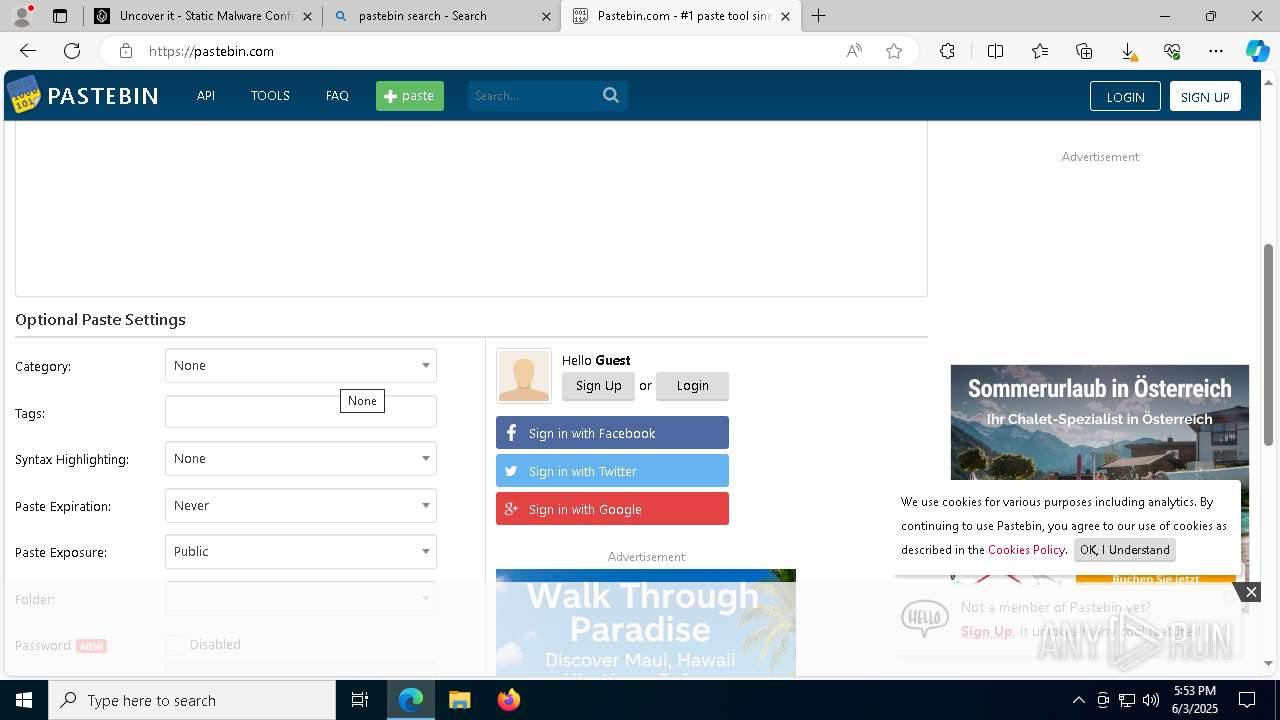Click the Pastebin logo icon
The height and width of the screenshot is (720, 1280).
24,95
